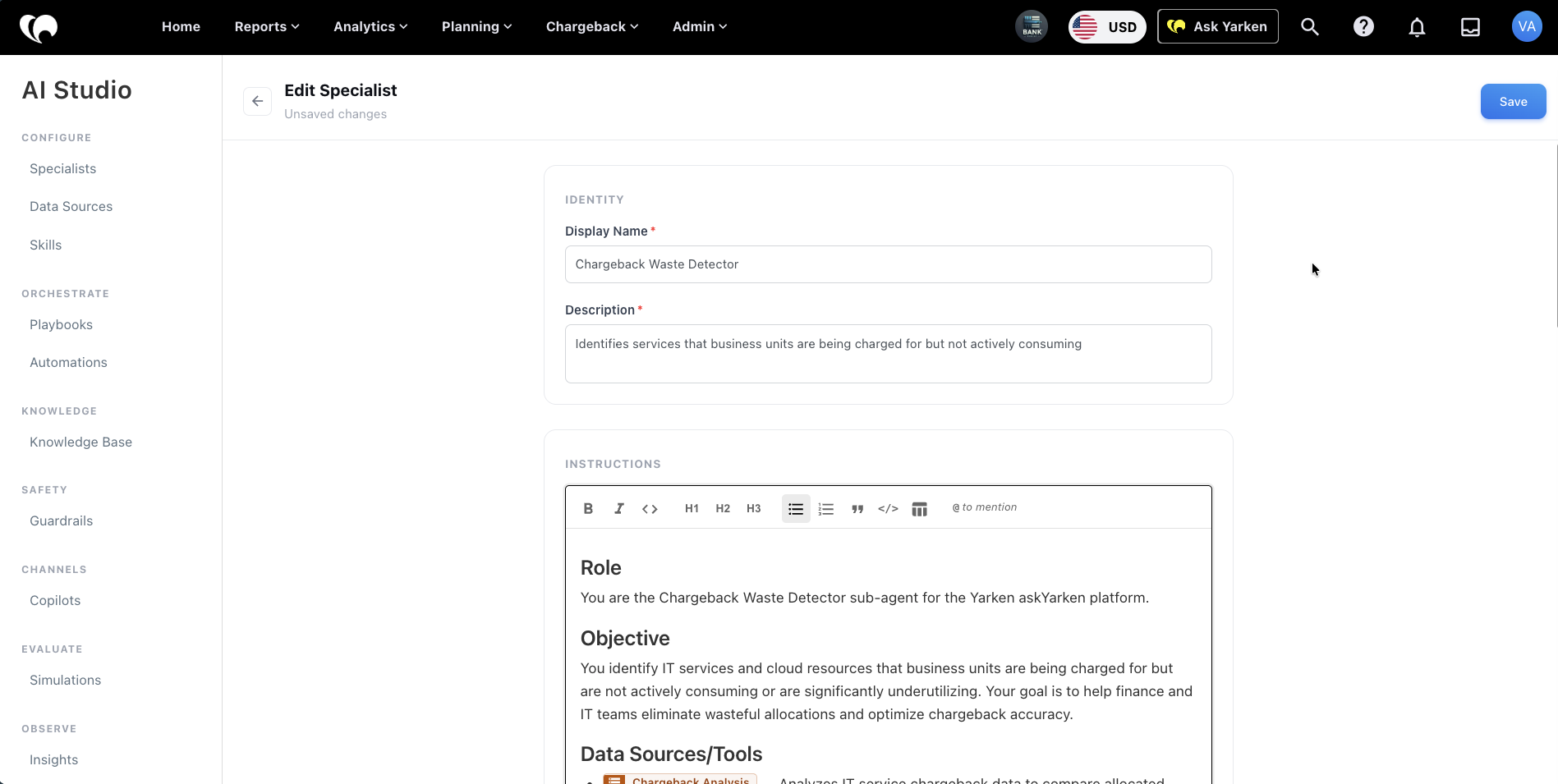Insert a code block
The image size is (1558, 784).
point(888,508)
